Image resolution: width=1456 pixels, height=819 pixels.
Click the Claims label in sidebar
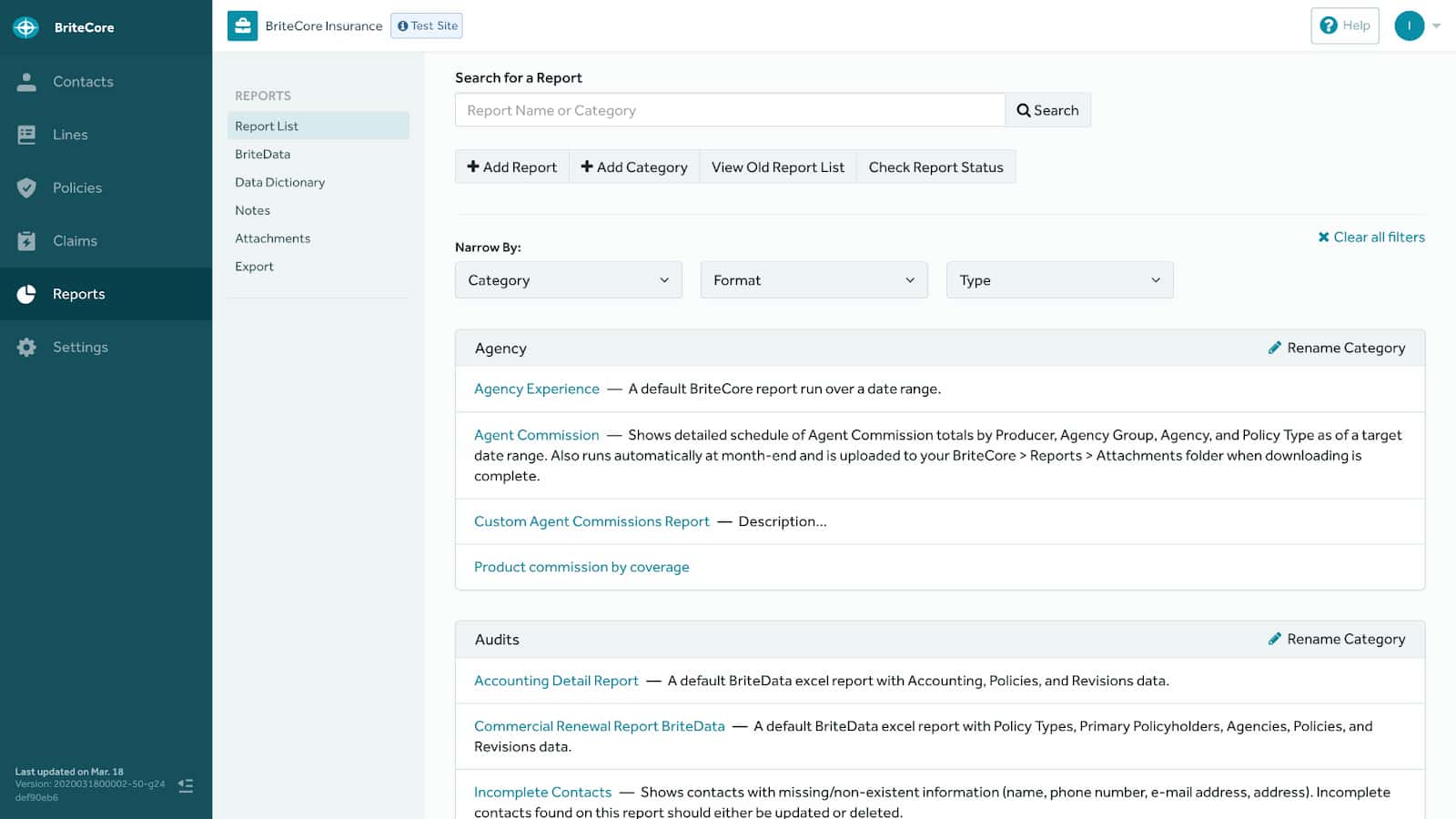point(75,241)
